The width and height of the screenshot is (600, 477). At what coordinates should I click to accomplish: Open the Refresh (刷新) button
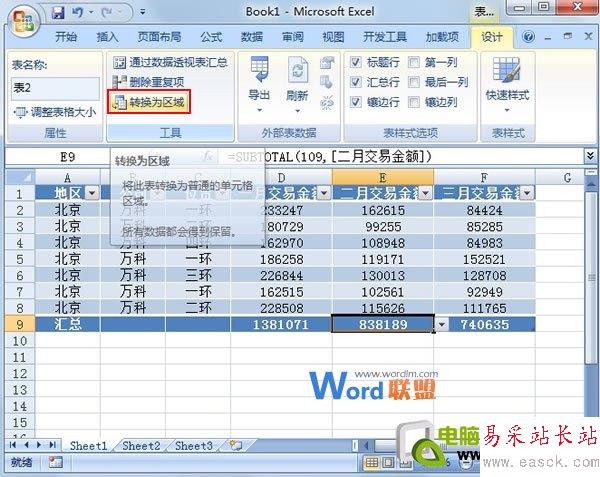click(x=297, y=85)
